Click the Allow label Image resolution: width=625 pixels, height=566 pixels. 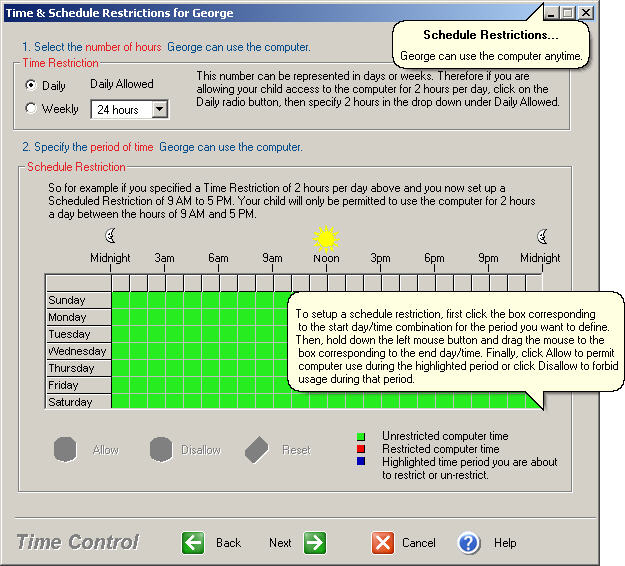[106, 450]
